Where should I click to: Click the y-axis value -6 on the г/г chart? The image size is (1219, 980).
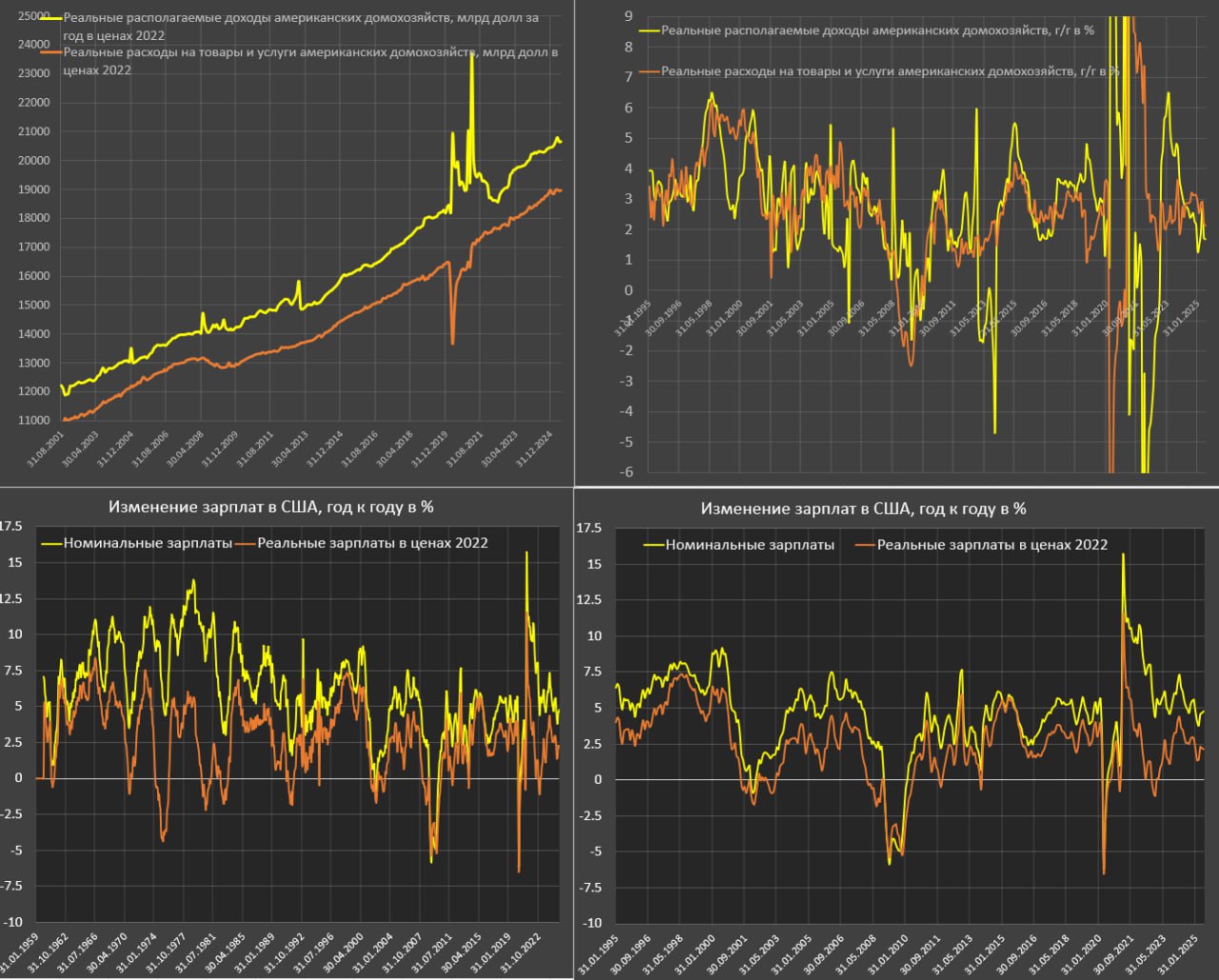[627, 471]
